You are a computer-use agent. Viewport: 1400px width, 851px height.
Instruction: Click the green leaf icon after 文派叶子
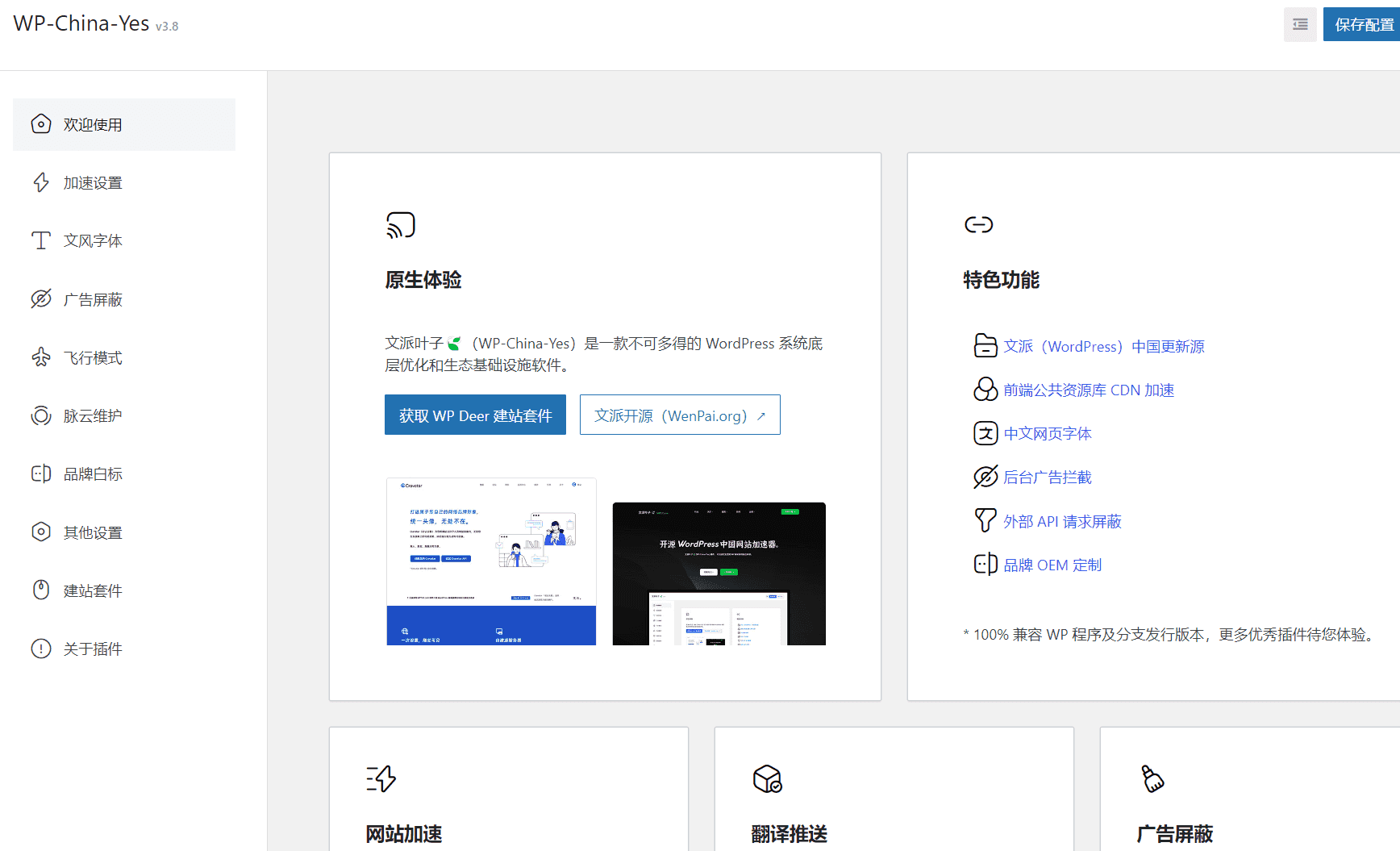(x=454, y=344)
